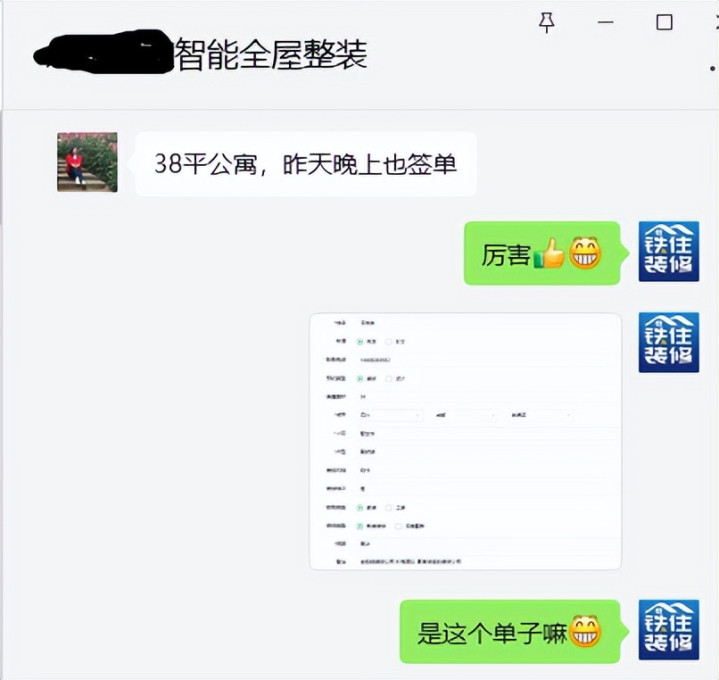Click the thumbs-up emoji in 厉害 message
The height and width of the screenshot is (680, 719).
[x=548, y=254]
